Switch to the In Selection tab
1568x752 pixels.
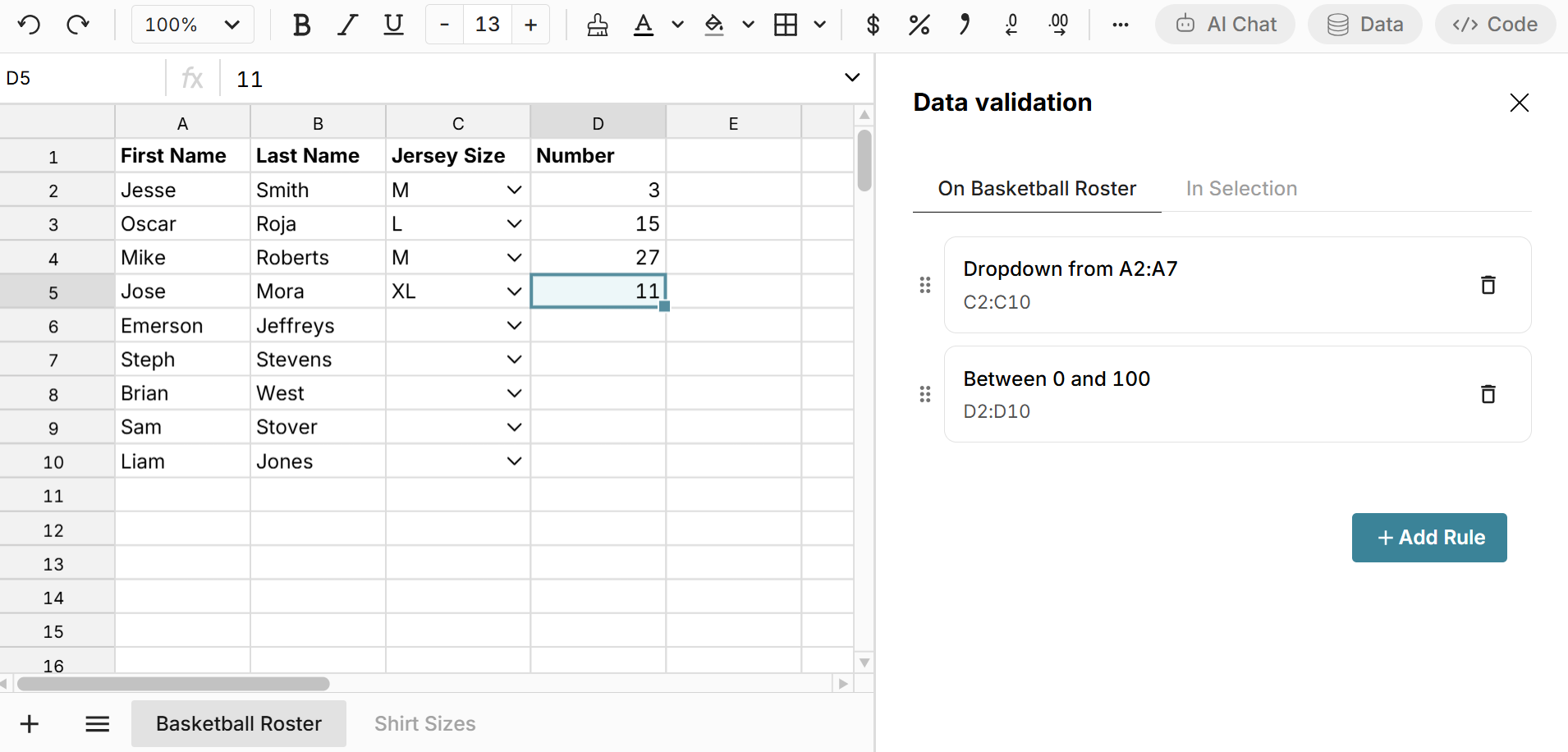1240,188
